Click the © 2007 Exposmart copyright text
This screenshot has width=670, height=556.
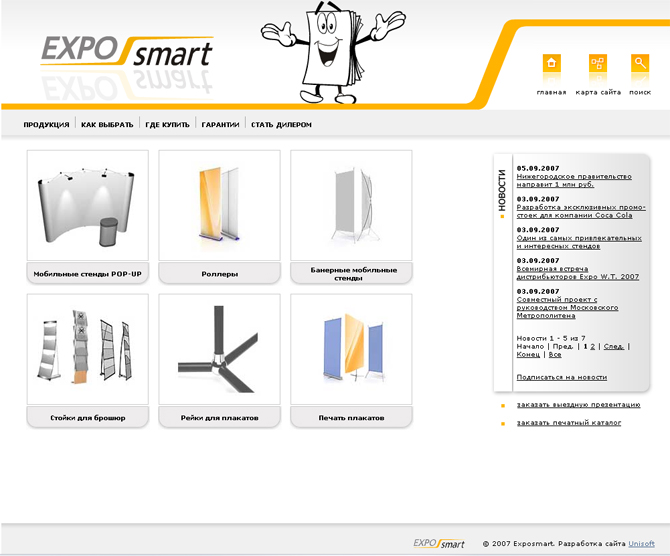pyautogui.click(x=518, y=544)
